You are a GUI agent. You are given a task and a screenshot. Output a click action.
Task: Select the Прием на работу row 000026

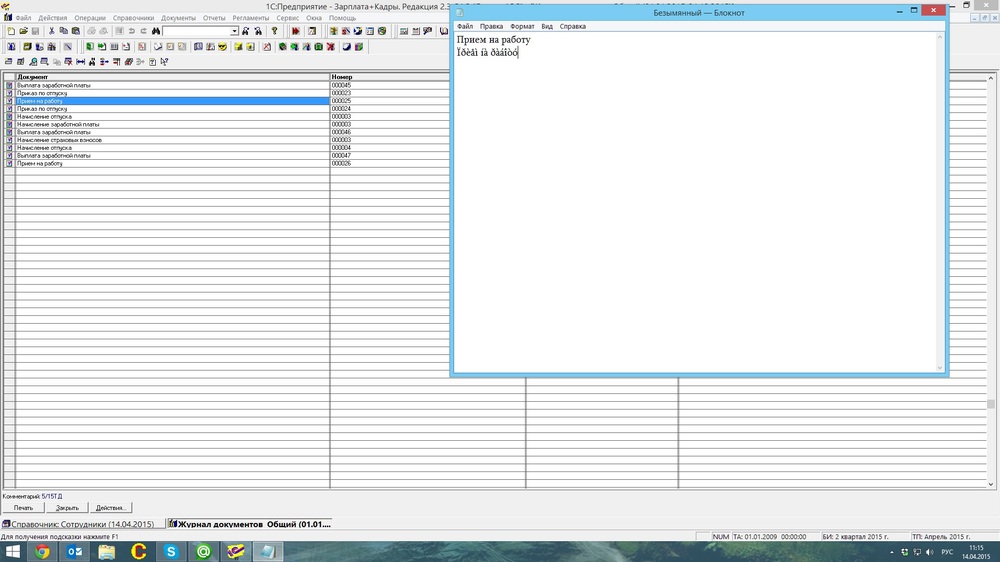(x=172, y=163)
